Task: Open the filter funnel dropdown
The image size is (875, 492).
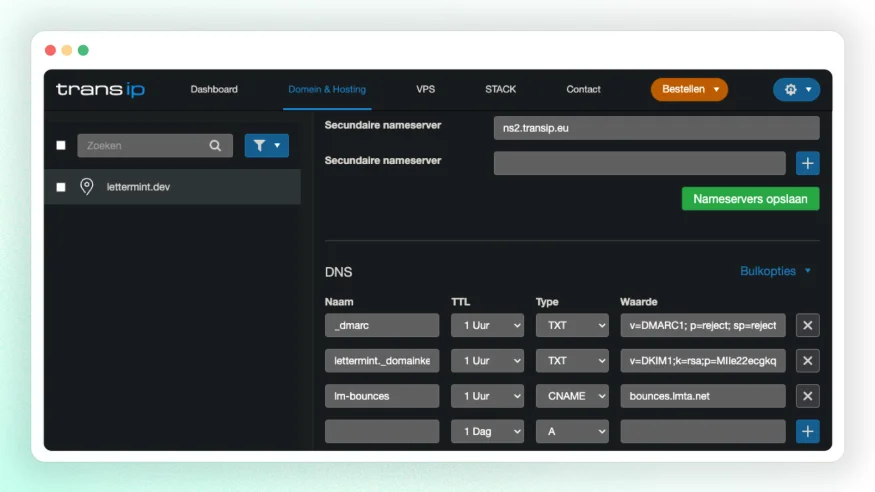Action: (x=267, y=146)
